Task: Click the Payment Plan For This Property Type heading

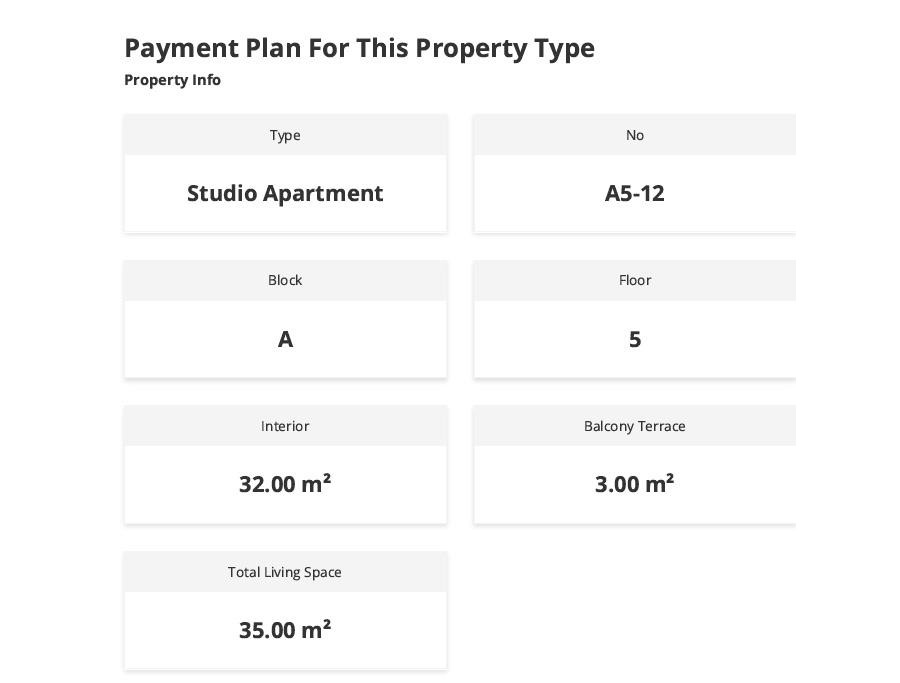Action: pos(359,49)
